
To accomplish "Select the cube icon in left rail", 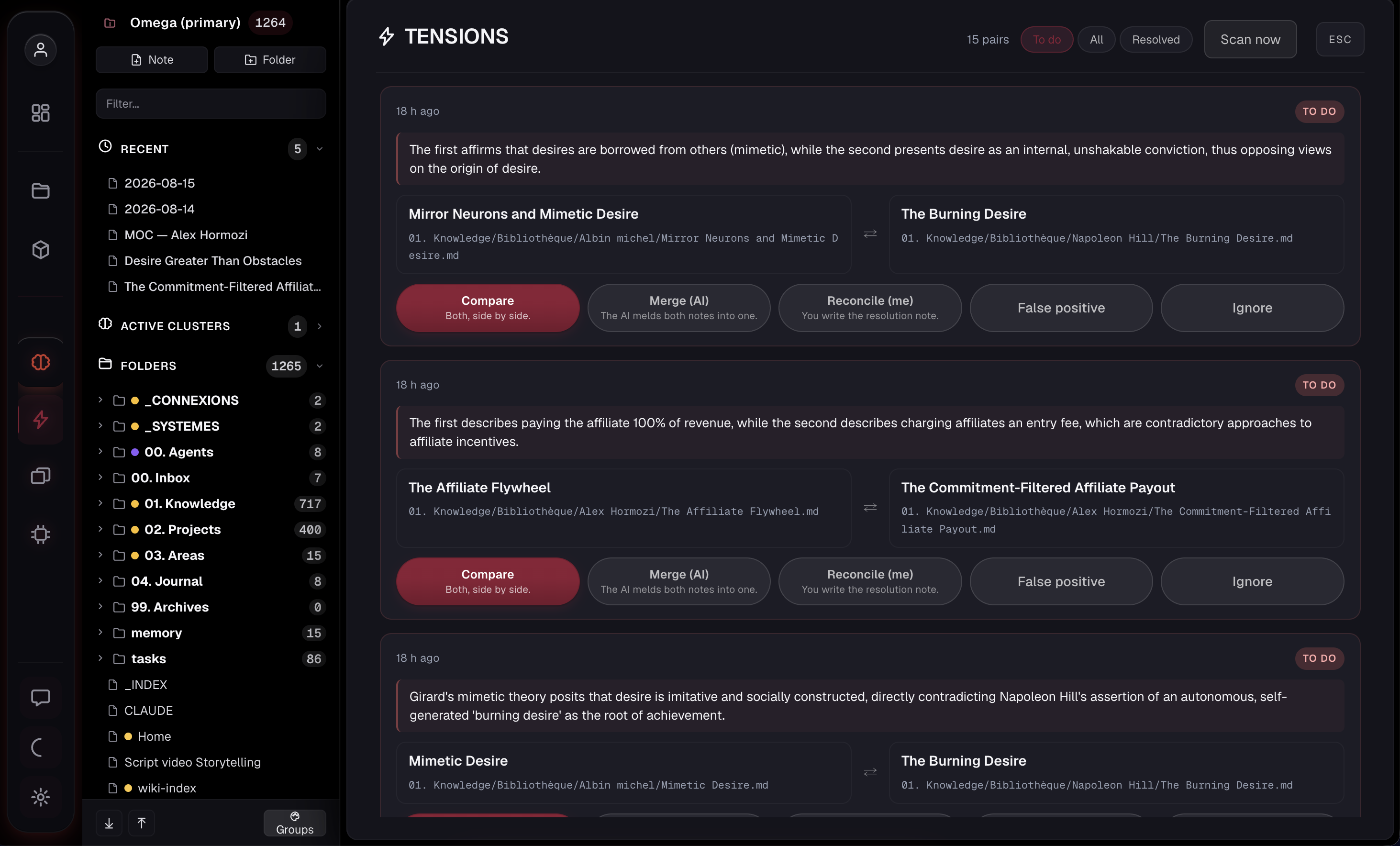I will point(40,249).
